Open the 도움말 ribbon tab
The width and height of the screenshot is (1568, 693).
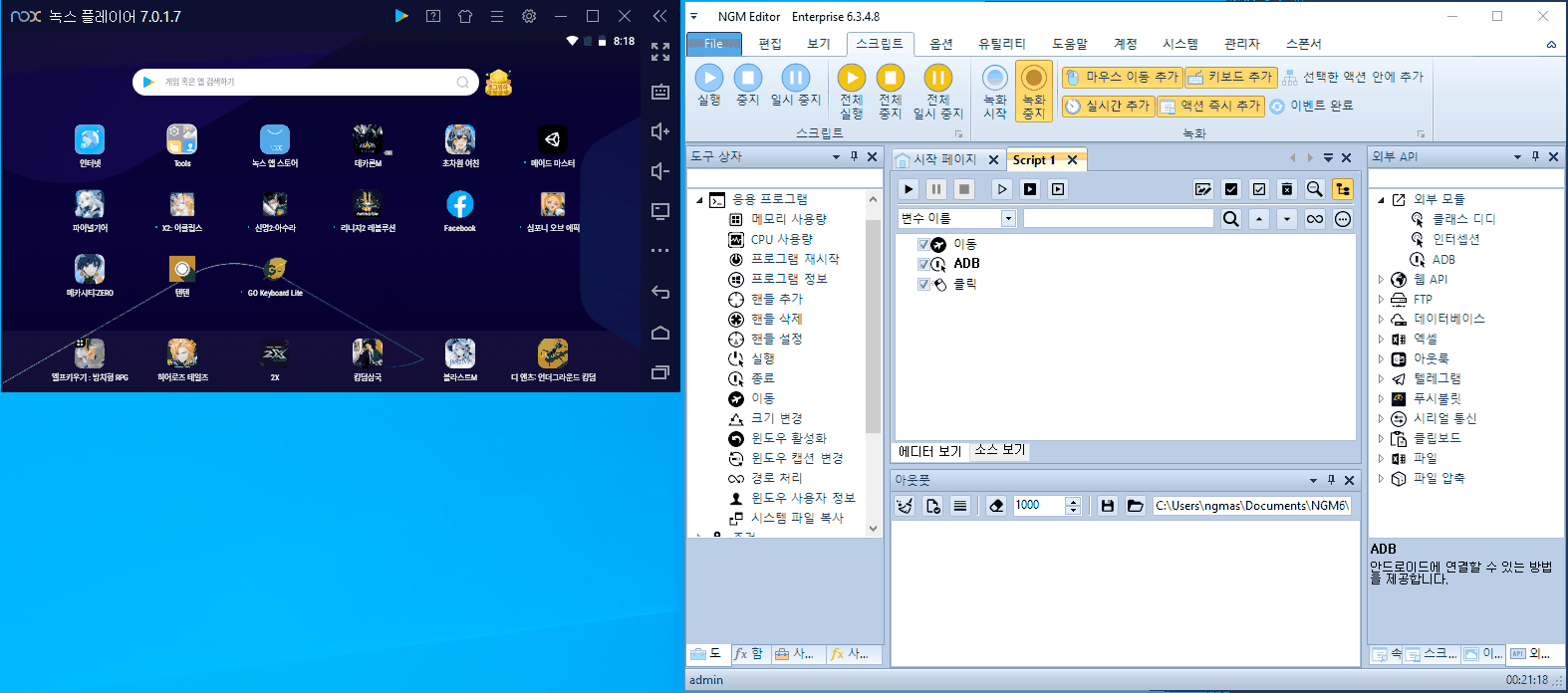pyautogui.click(x=1070, y=44)
